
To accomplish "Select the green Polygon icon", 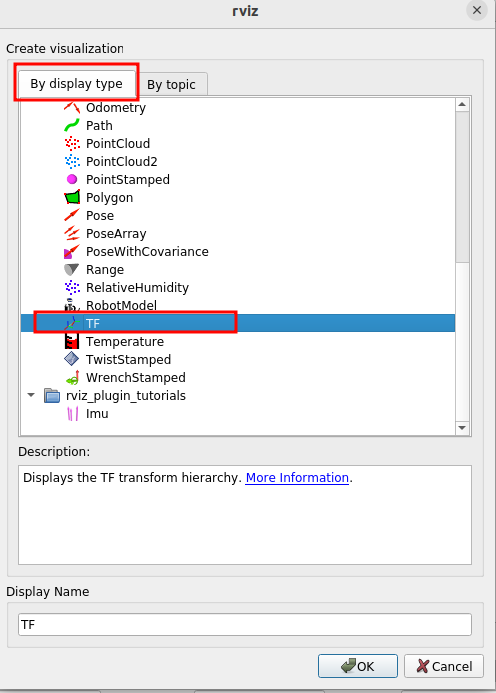I will pos(72,198).
